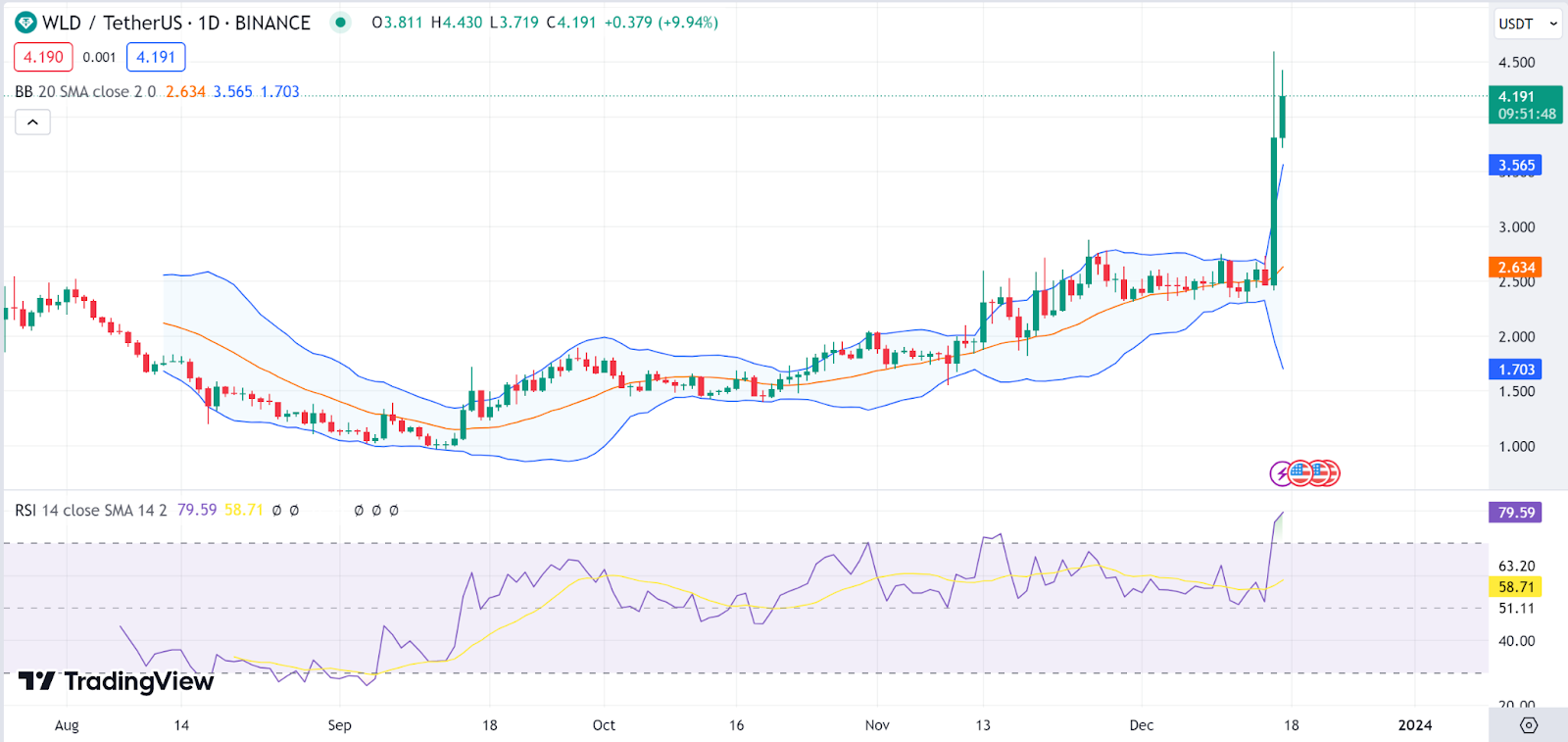This screenshot has width=1568, height=742.
Task: Click the purple lightning event marker
Action: [1282, 474]
